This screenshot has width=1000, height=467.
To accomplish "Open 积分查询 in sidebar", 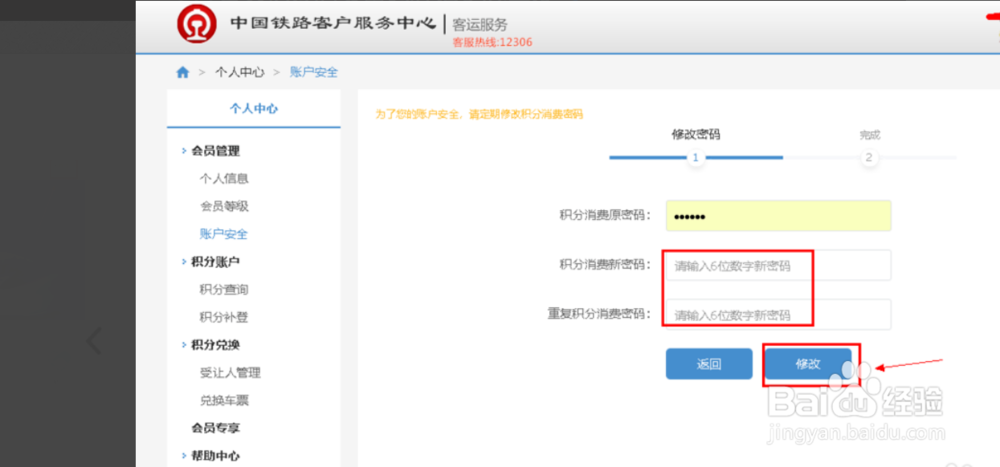I will pos(224,290).
